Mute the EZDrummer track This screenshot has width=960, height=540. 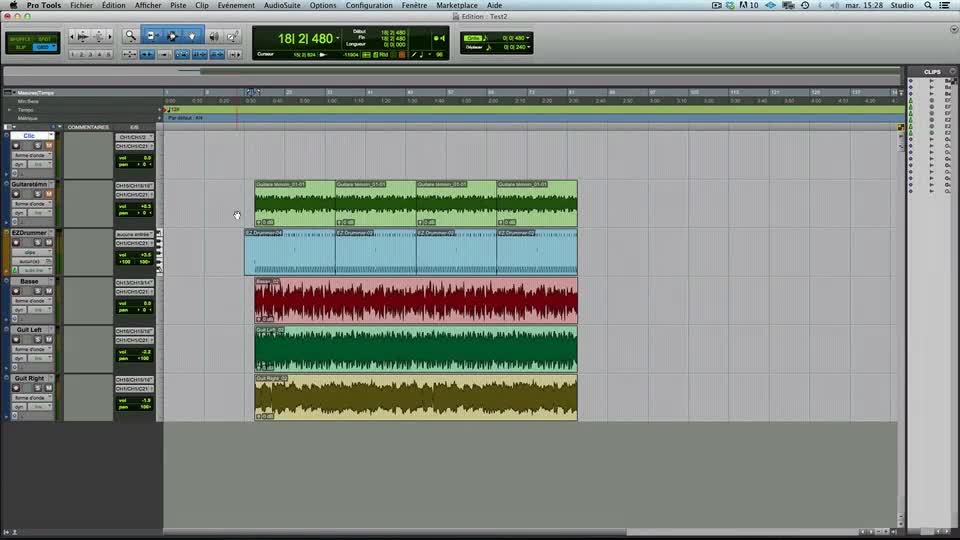pyautogui.click(x=48, y=242)
